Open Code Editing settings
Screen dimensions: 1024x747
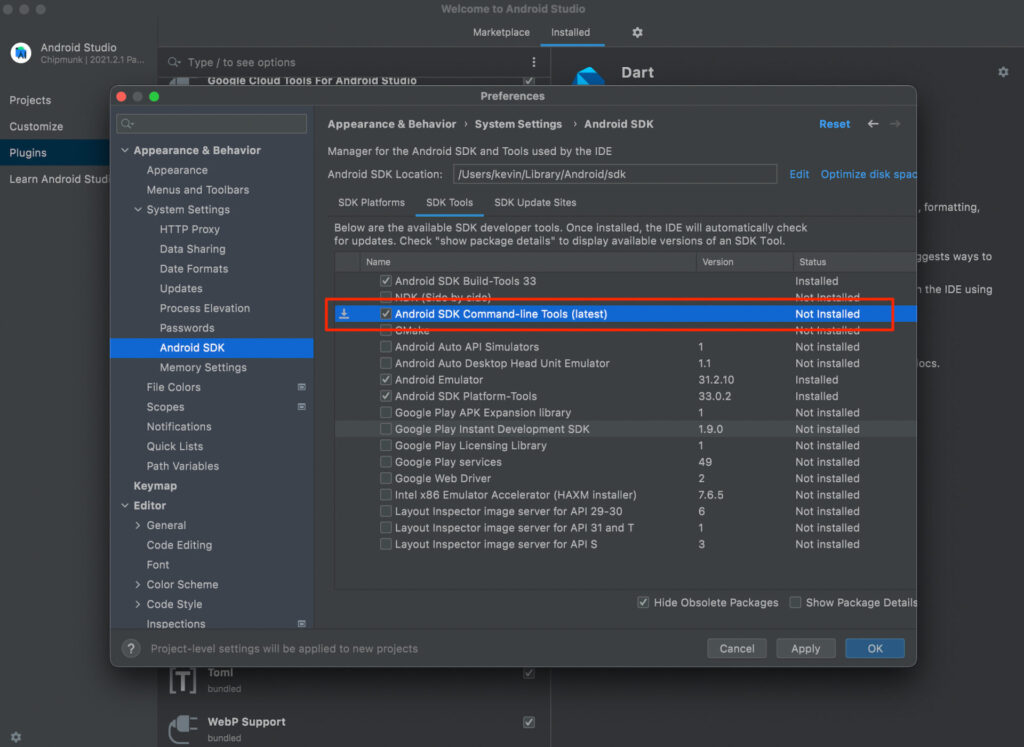point(179,545)
